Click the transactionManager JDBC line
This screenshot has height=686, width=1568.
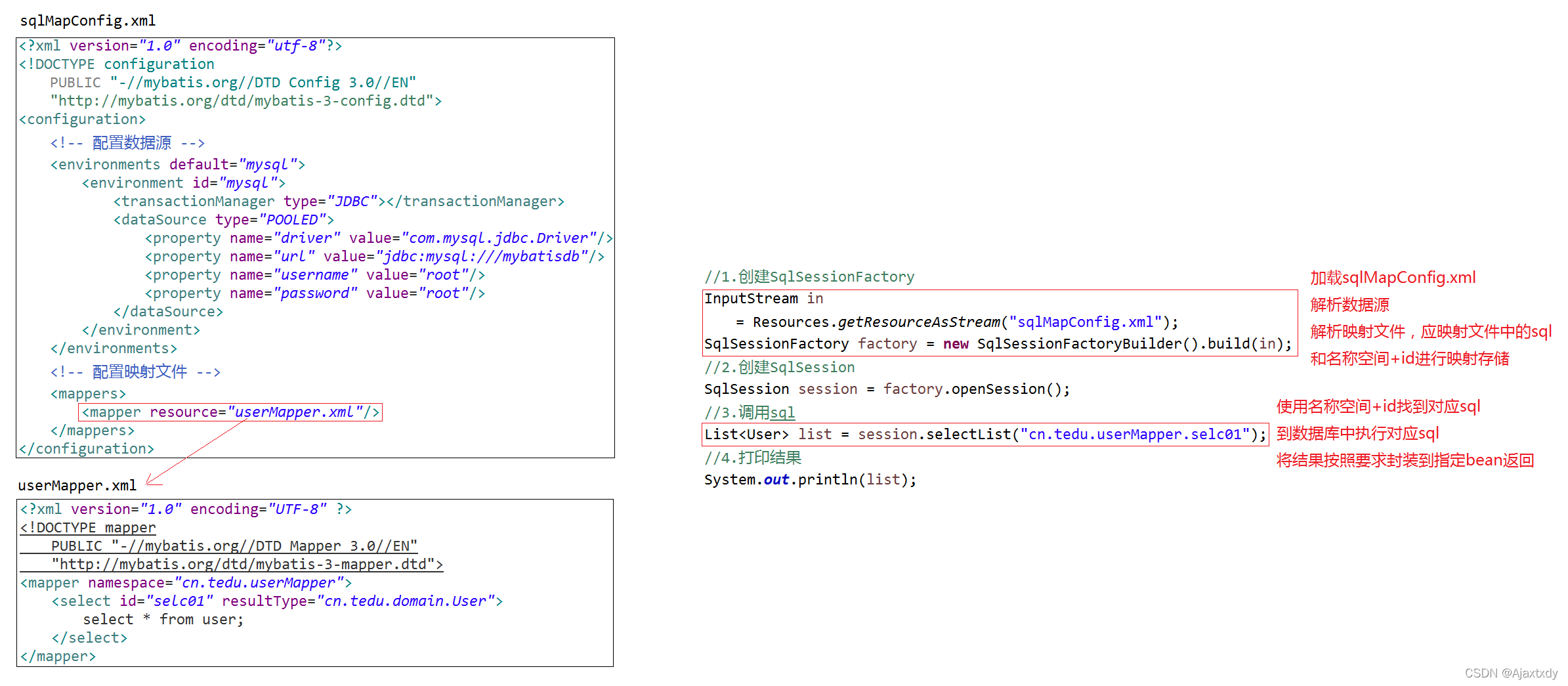tap(339, 202)
